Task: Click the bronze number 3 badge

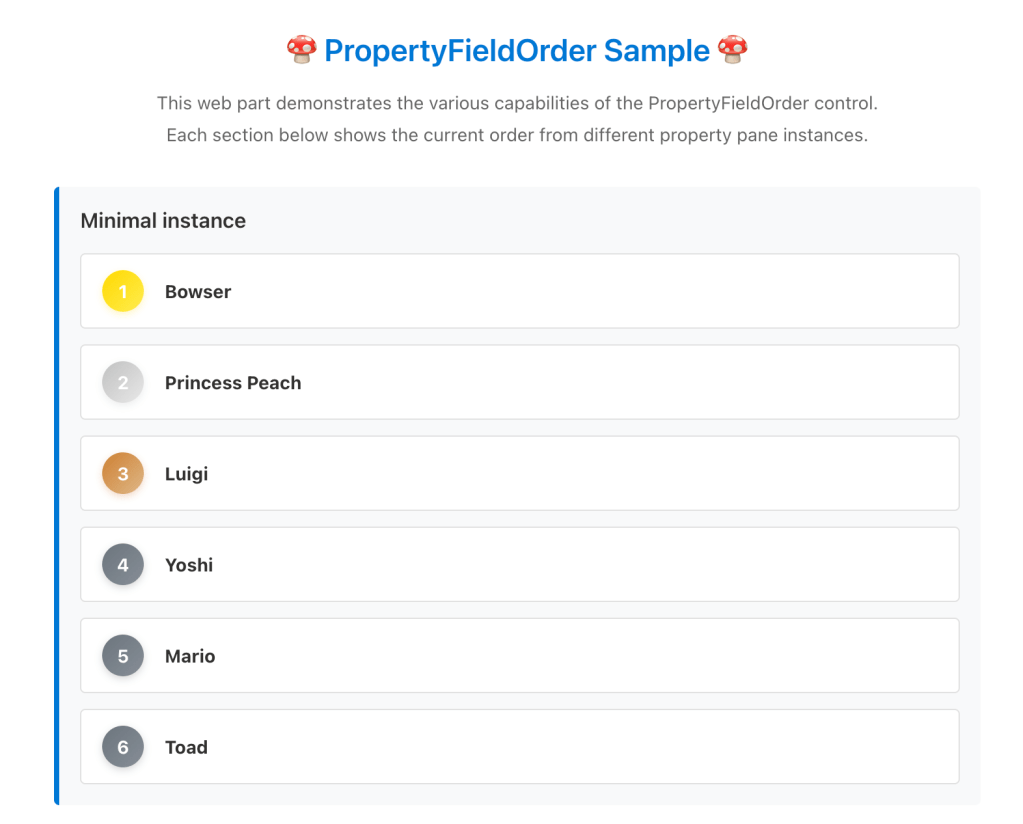Action: 123,473
